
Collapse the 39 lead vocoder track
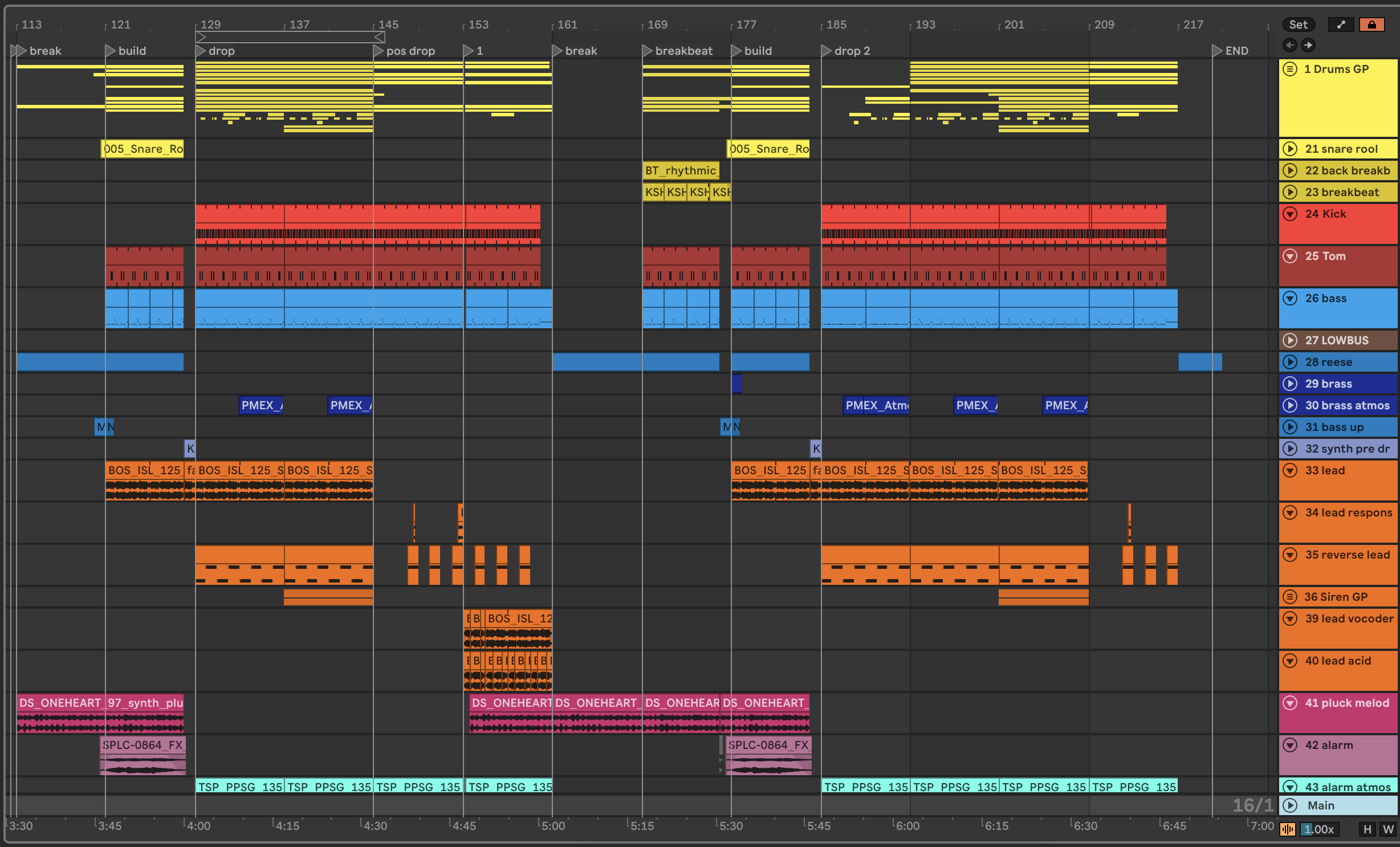coord(1290,618)
